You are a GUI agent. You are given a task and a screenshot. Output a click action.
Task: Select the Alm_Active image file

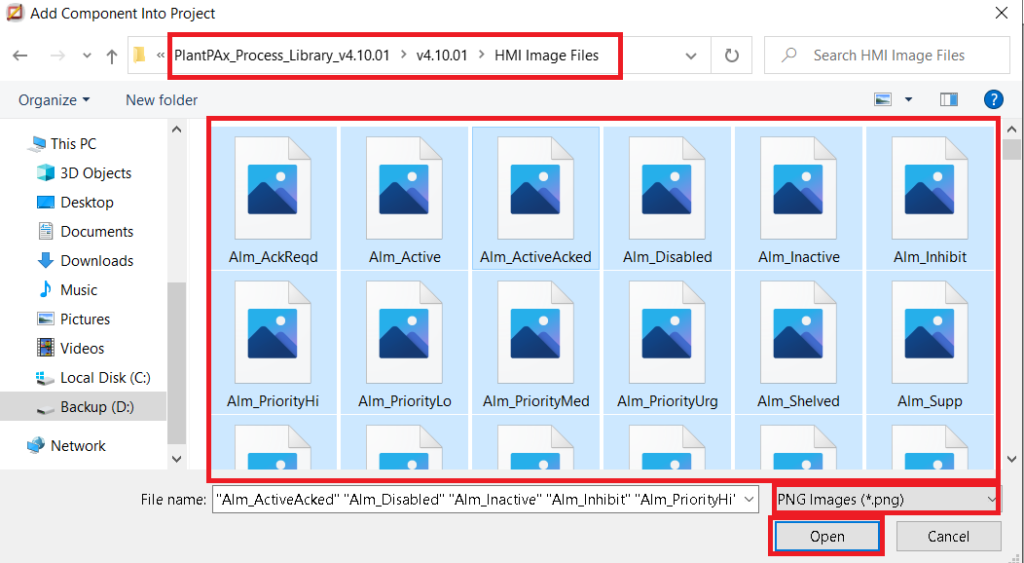pos(404,199)
